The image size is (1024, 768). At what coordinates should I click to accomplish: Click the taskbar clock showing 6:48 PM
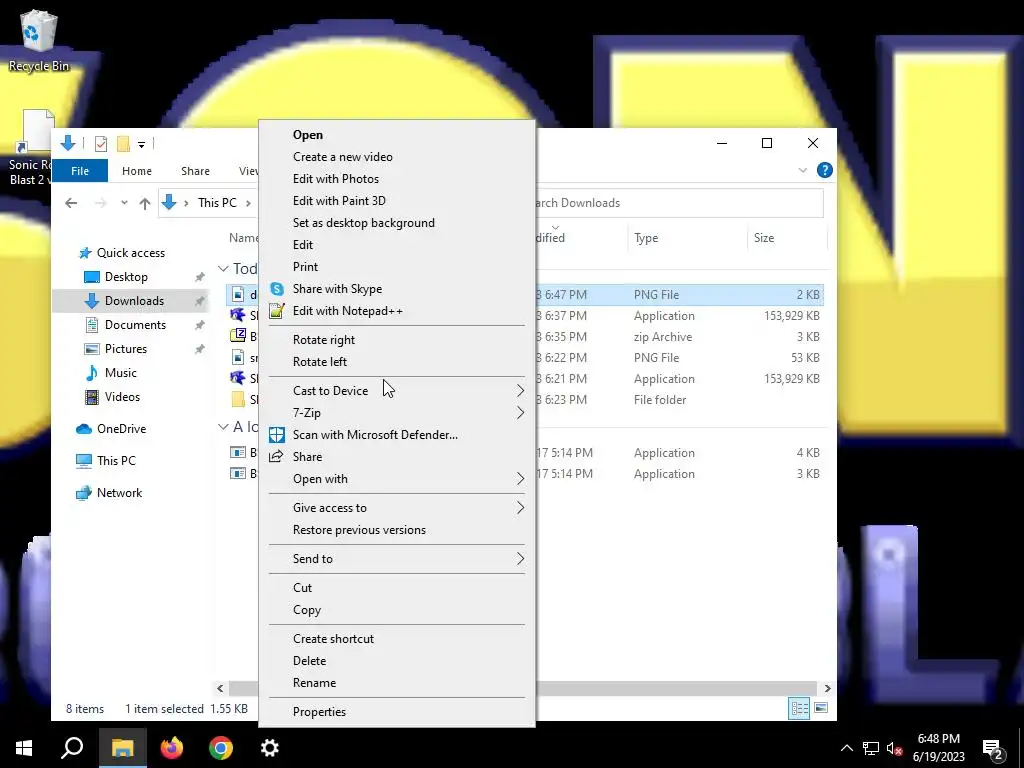pyautogui.click(x=938, y=748)
